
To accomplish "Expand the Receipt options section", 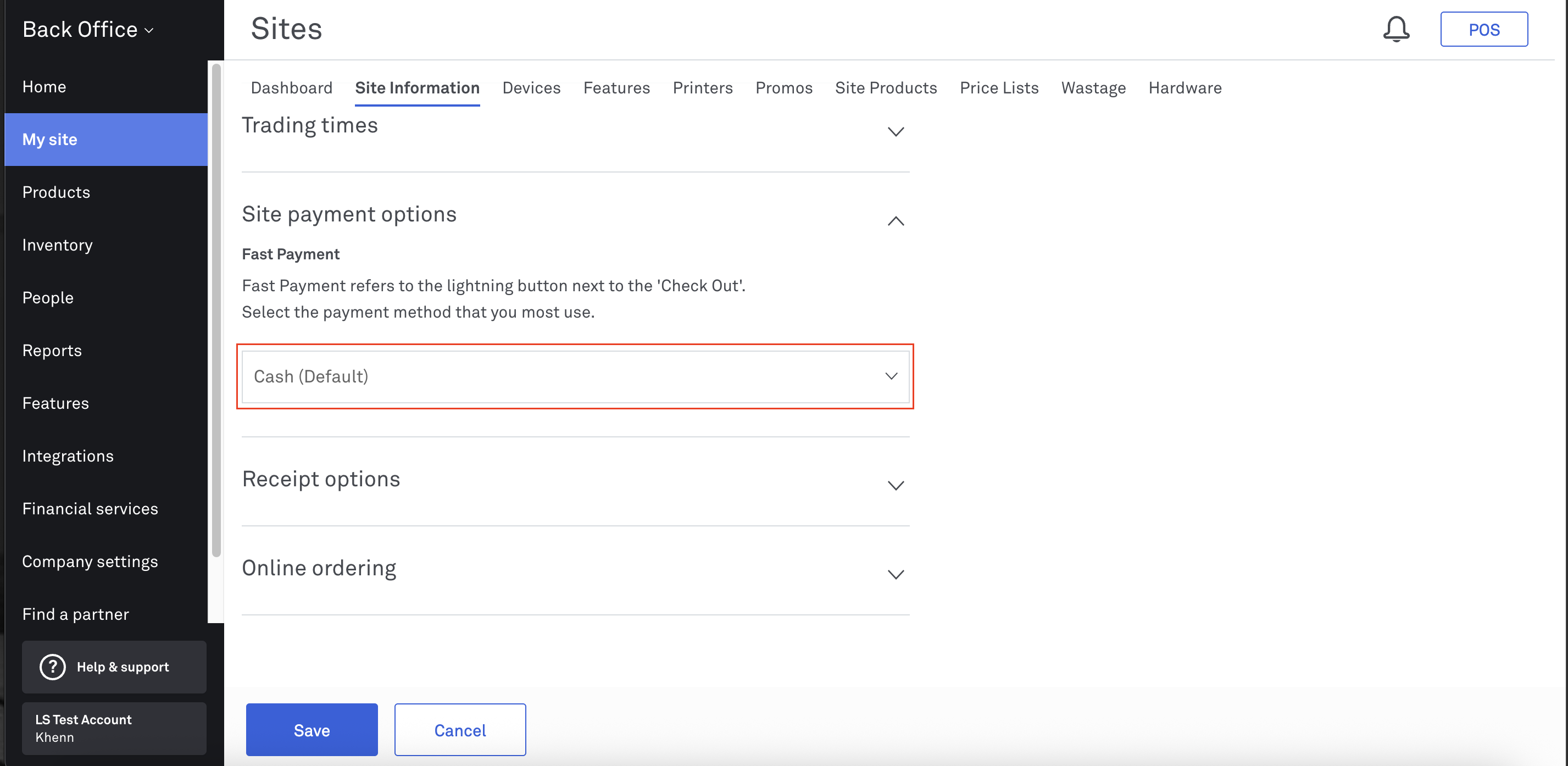I will 896,485.
